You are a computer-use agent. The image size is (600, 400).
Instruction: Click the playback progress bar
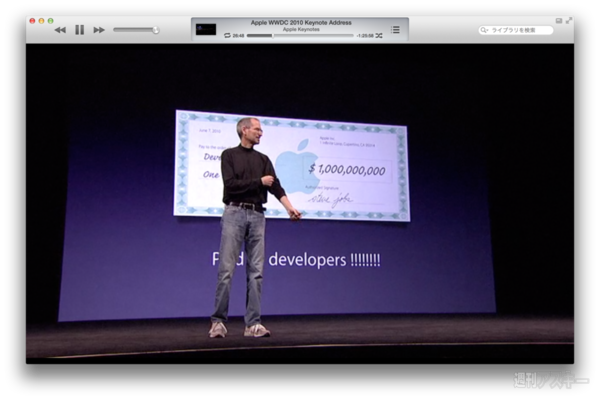(300, 36)
